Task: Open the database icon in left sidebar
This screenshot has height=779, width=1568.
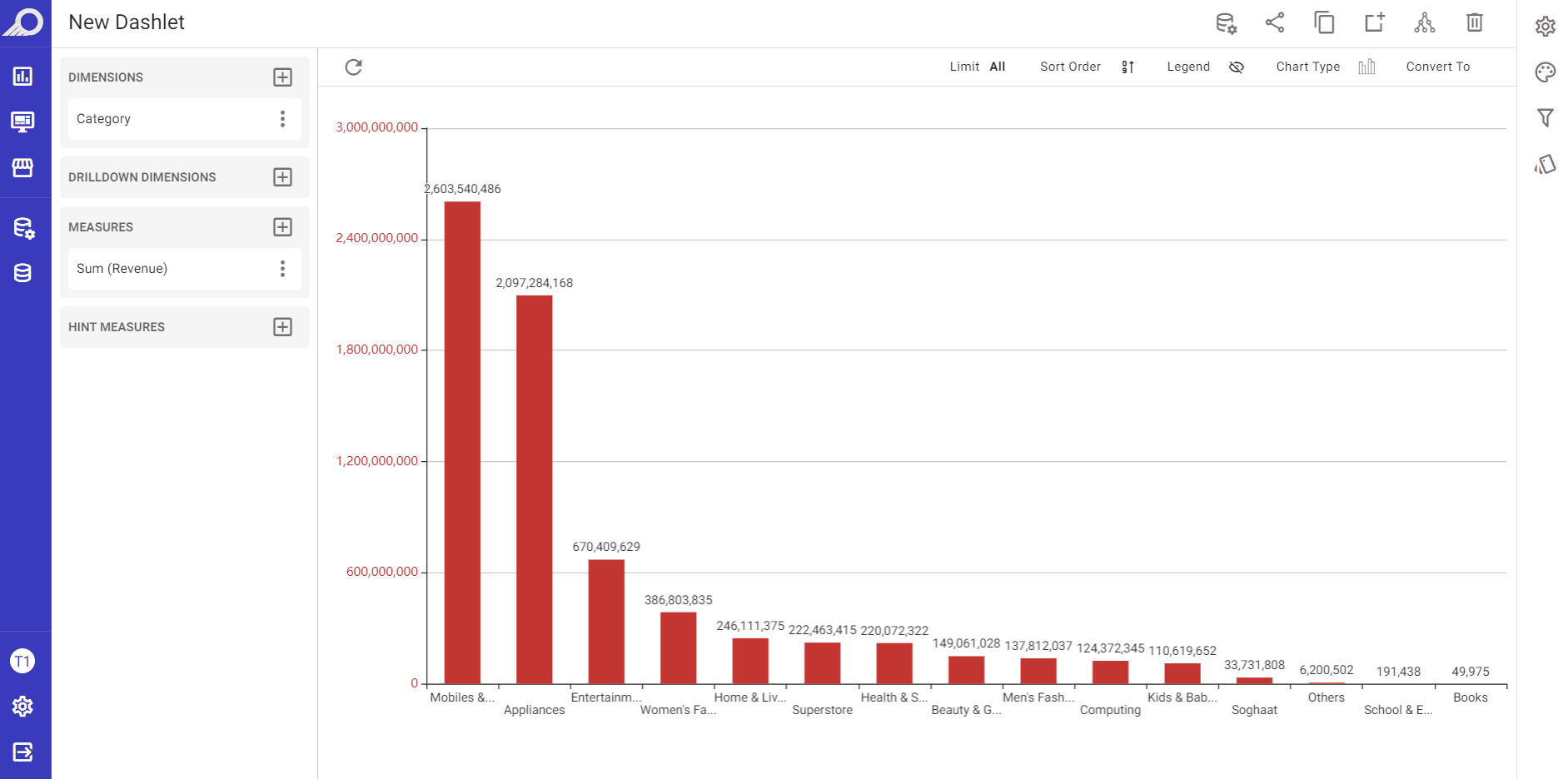Action: tap(22, 273)
